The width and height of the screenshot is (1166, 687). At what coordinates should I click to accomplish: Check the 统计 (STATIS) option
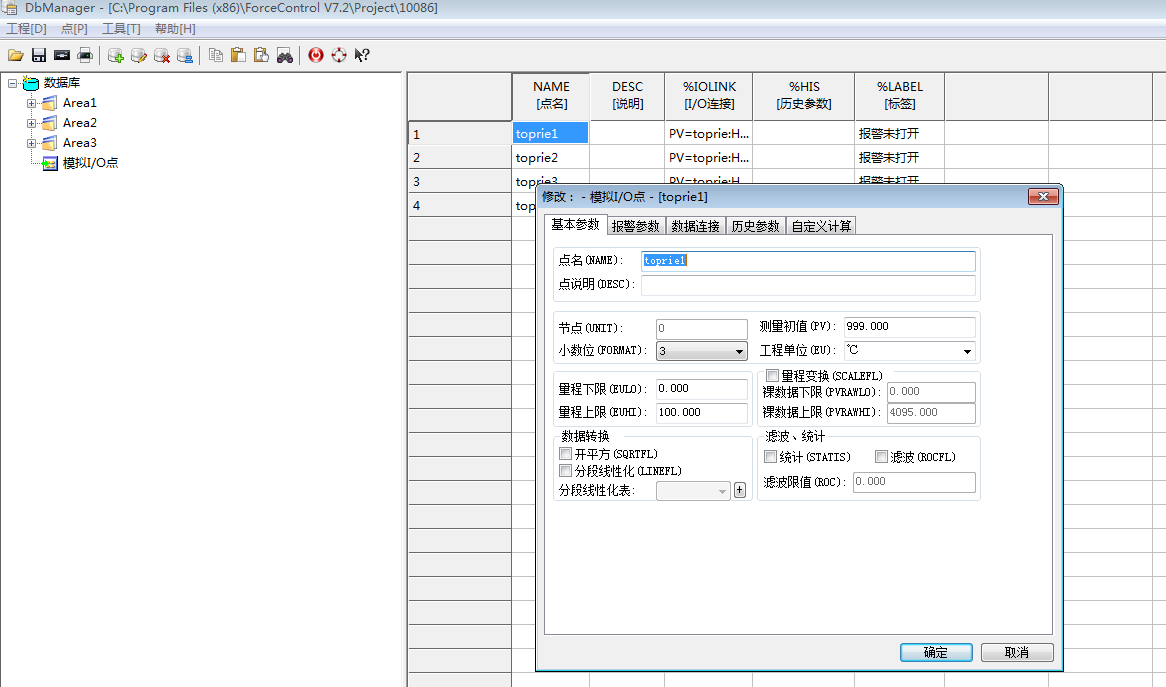(x=771, y=457)
